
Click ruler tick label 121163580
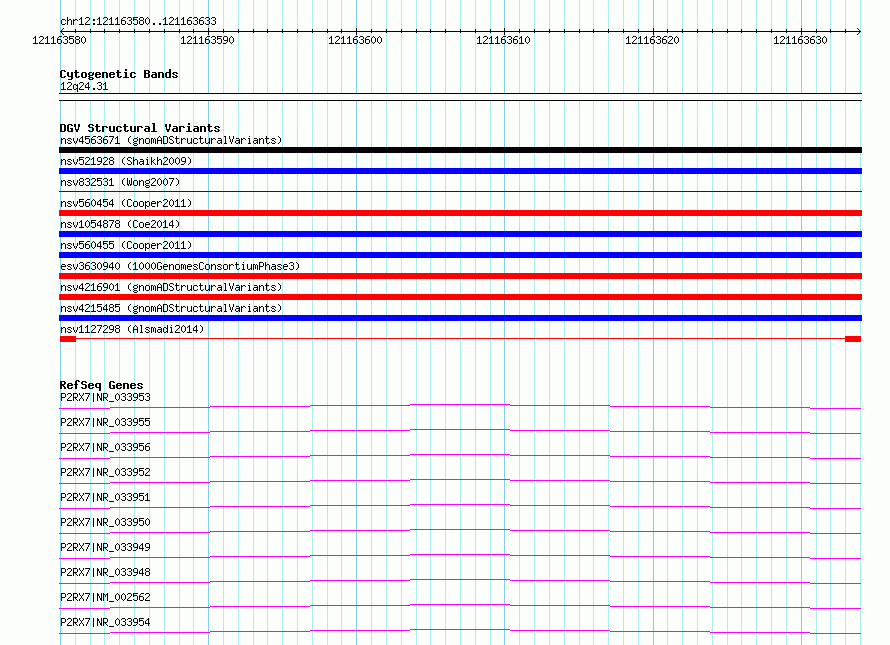(x=60, y=40)
